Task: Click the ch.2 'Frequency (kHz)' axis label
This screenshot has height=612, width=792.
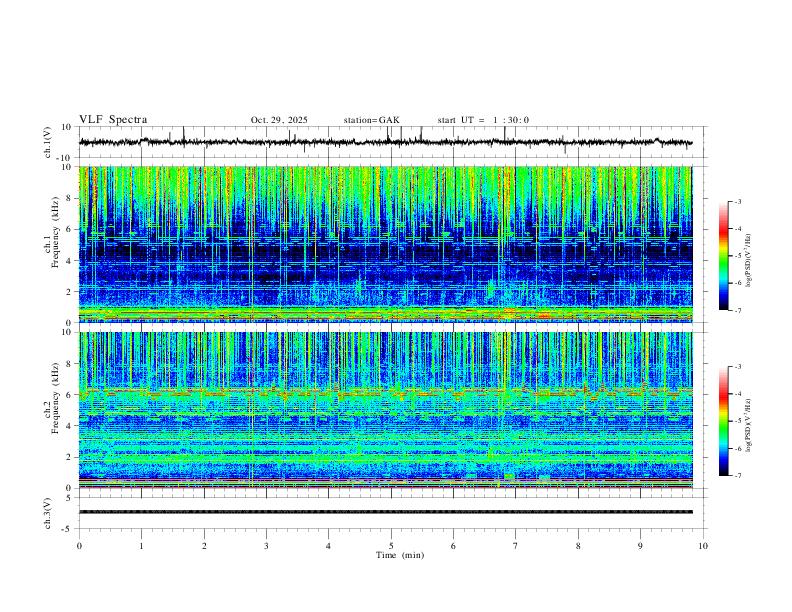Action: [56, 398]
